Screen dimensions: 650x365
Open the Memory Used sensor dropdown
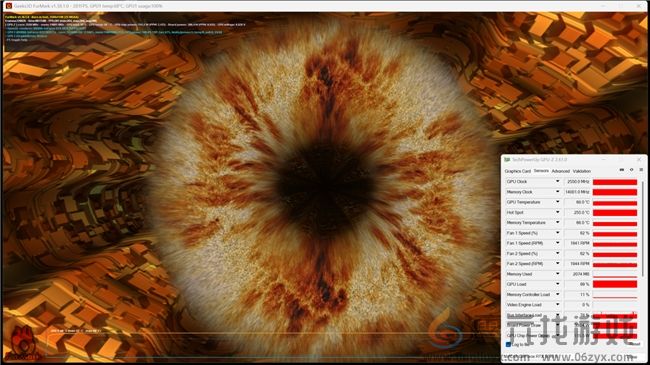558,274
